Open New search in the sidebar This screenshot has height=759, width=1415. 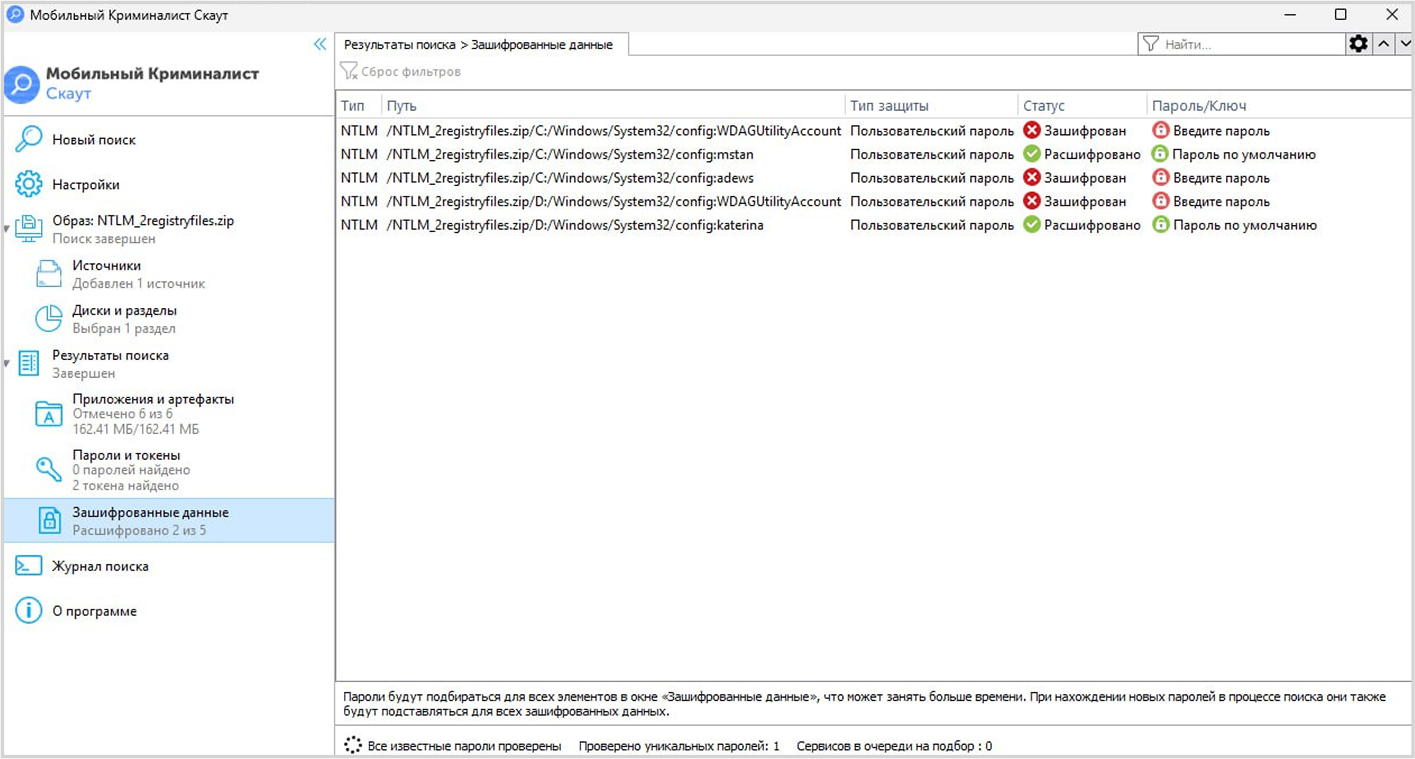(94, 140)
